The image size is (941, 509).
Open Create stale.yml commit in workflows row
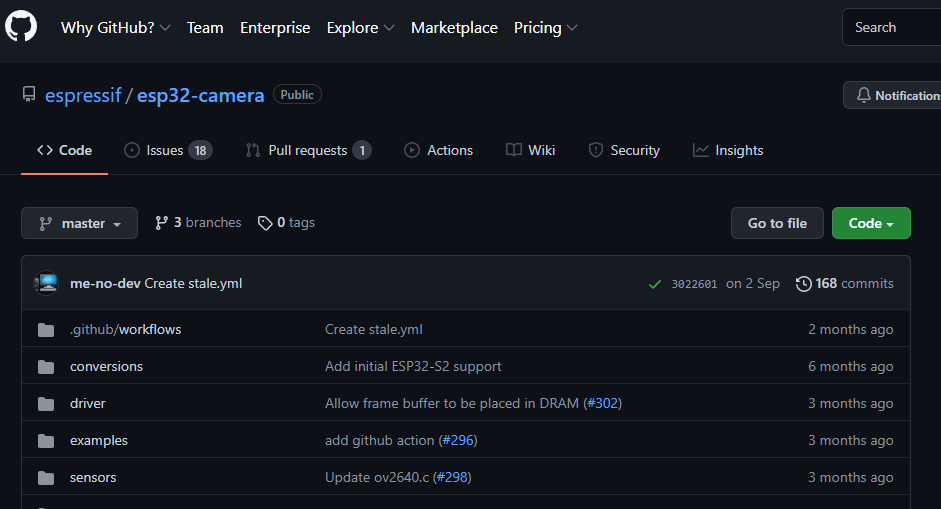tap(373, 330)
